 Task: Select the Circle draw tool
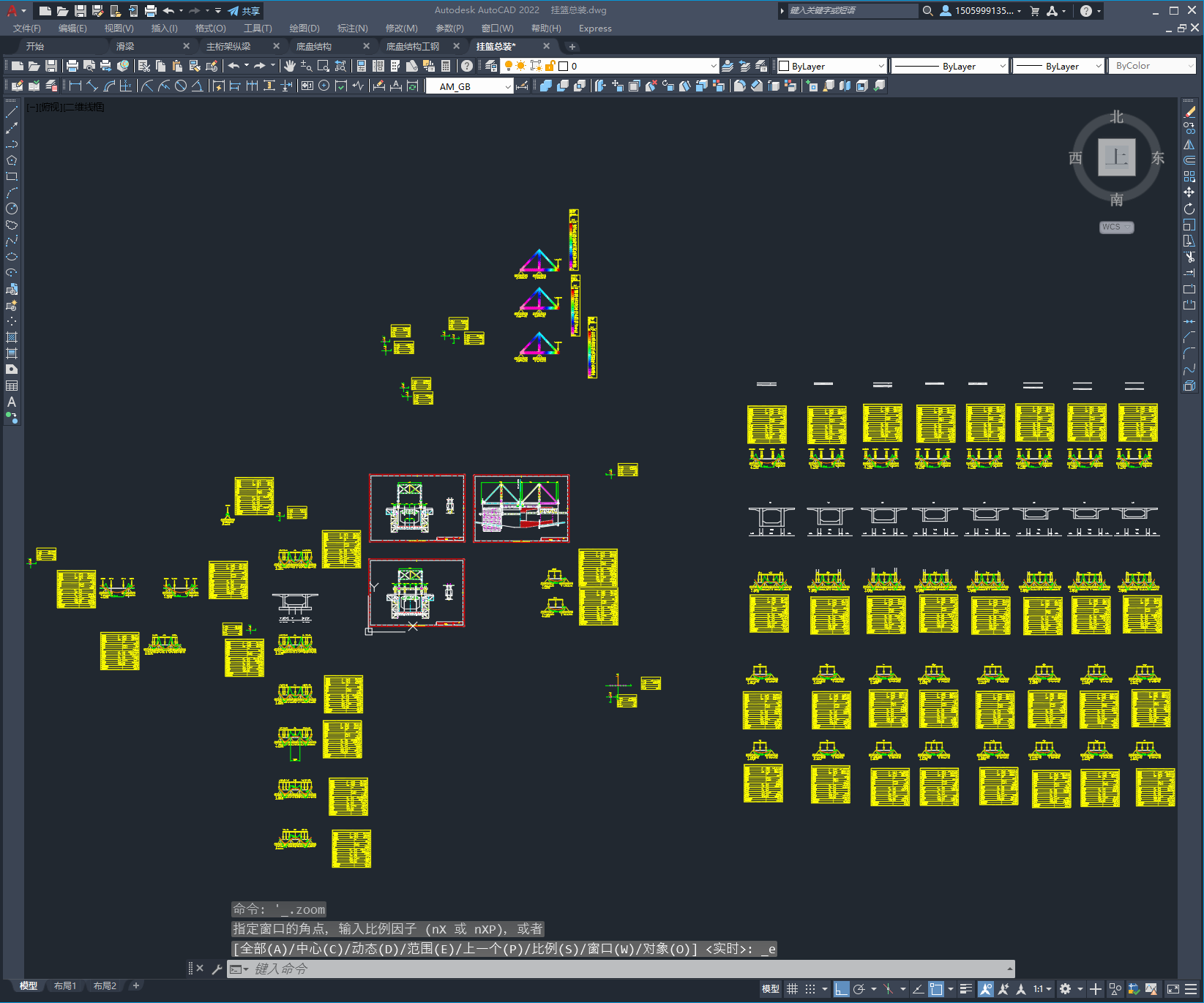(12, 209)
